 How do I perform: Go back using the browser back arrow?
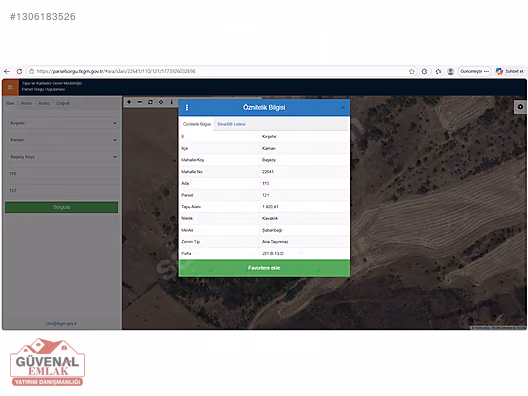[x=7, y=71]
